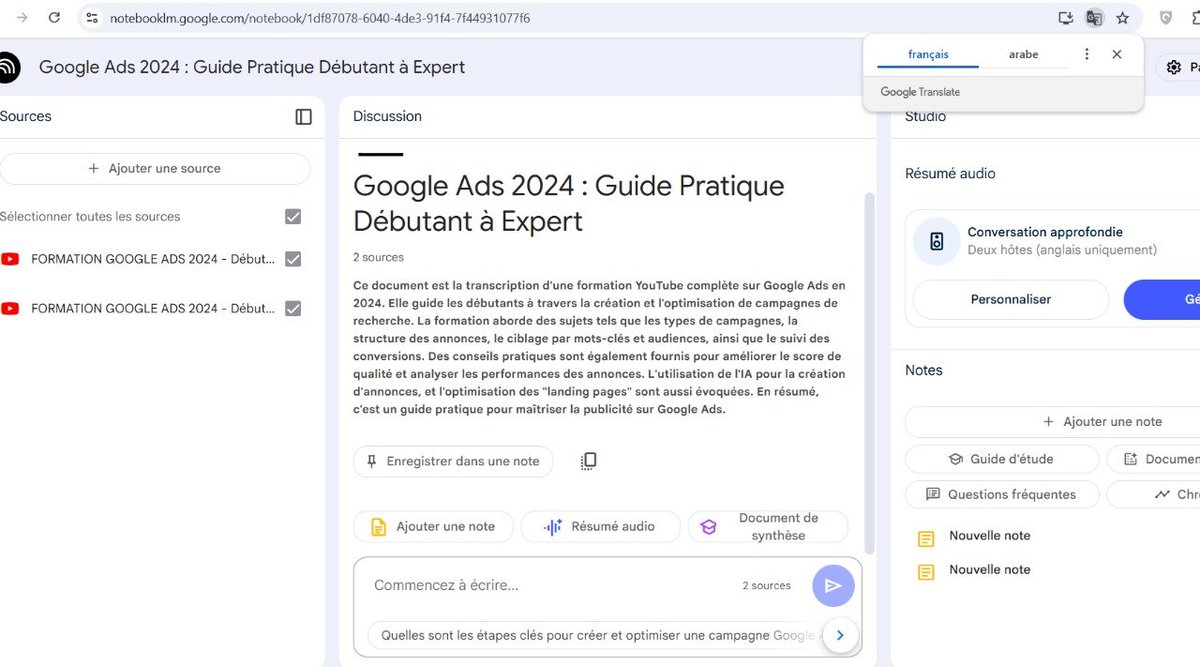Open the settings gear icon

1174,68
